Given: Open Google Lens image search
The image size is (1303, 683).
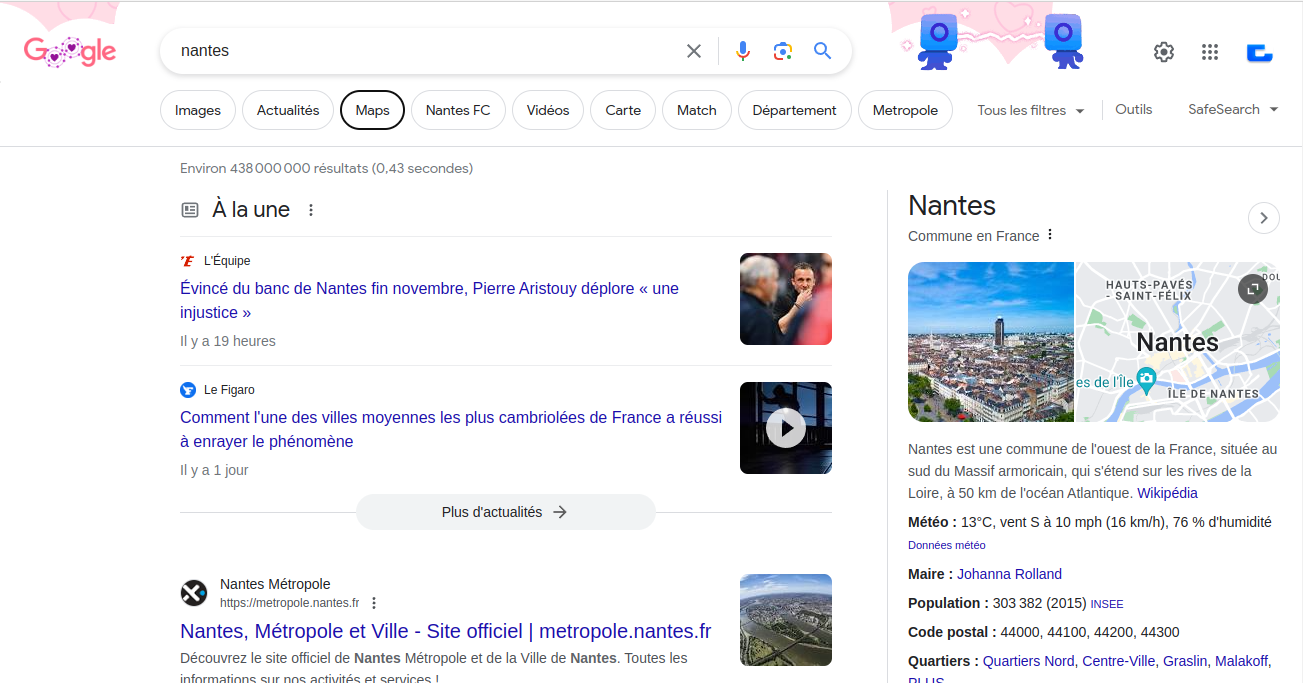Looking at the screenshot, I should click(x=782, y=51).
